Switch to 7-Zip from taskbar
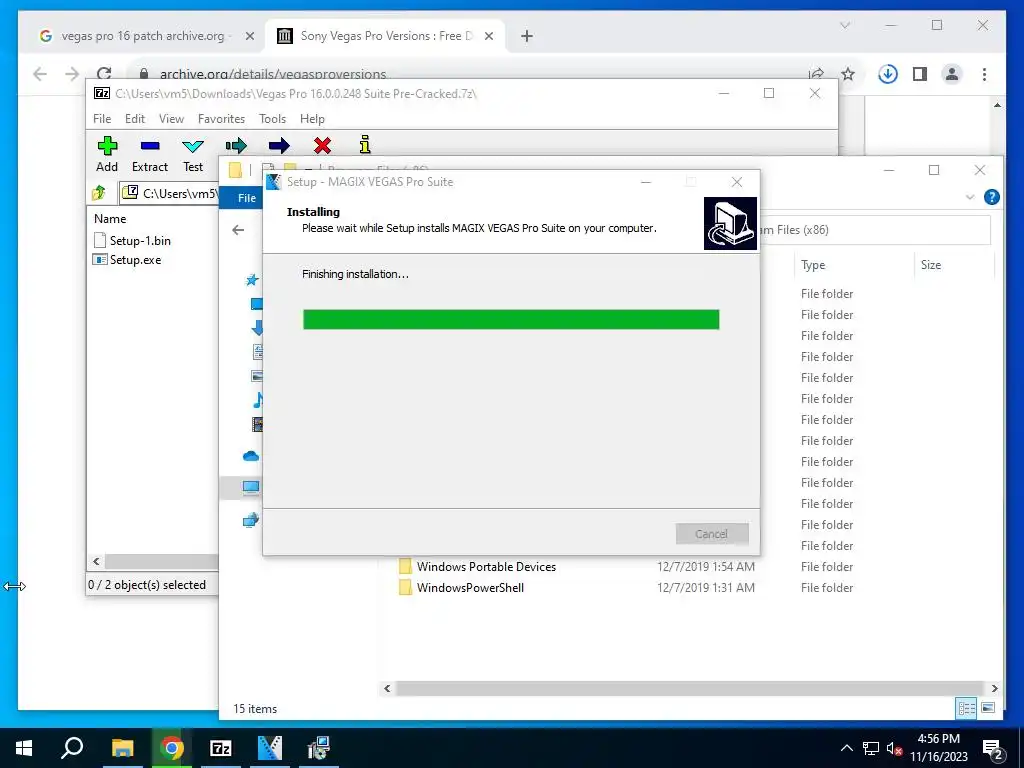Viewport: 1024px width, 768px height. tap(221, 748)
